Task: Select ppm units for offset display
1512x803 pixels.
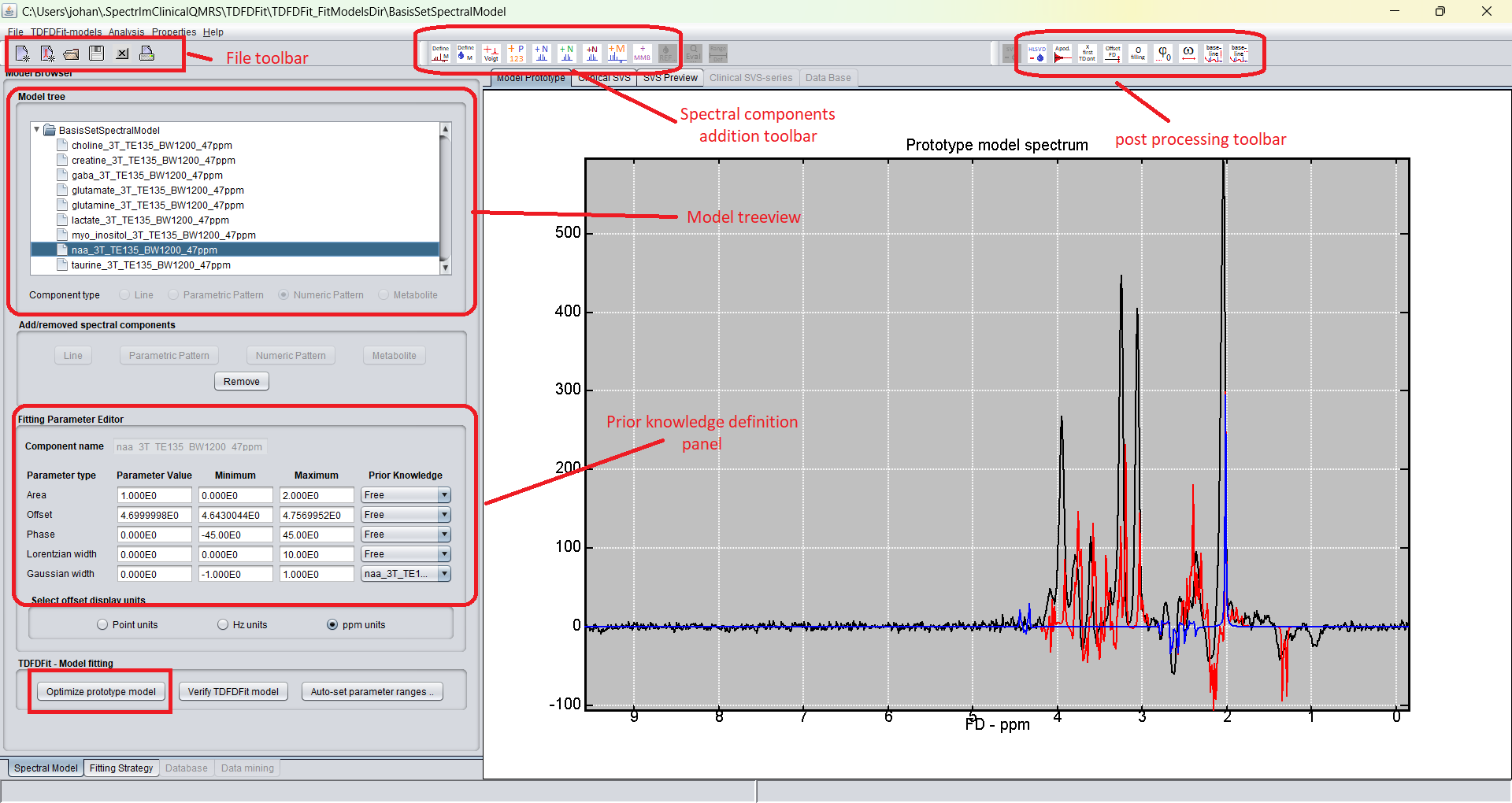Action: point(332,625)
